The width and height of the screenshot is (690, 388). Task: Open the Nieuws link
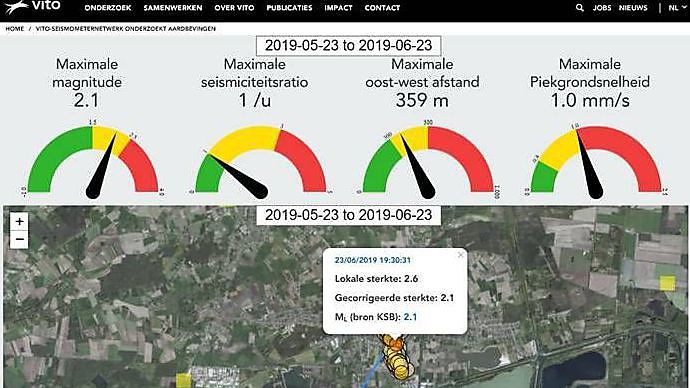coord(633,8)
